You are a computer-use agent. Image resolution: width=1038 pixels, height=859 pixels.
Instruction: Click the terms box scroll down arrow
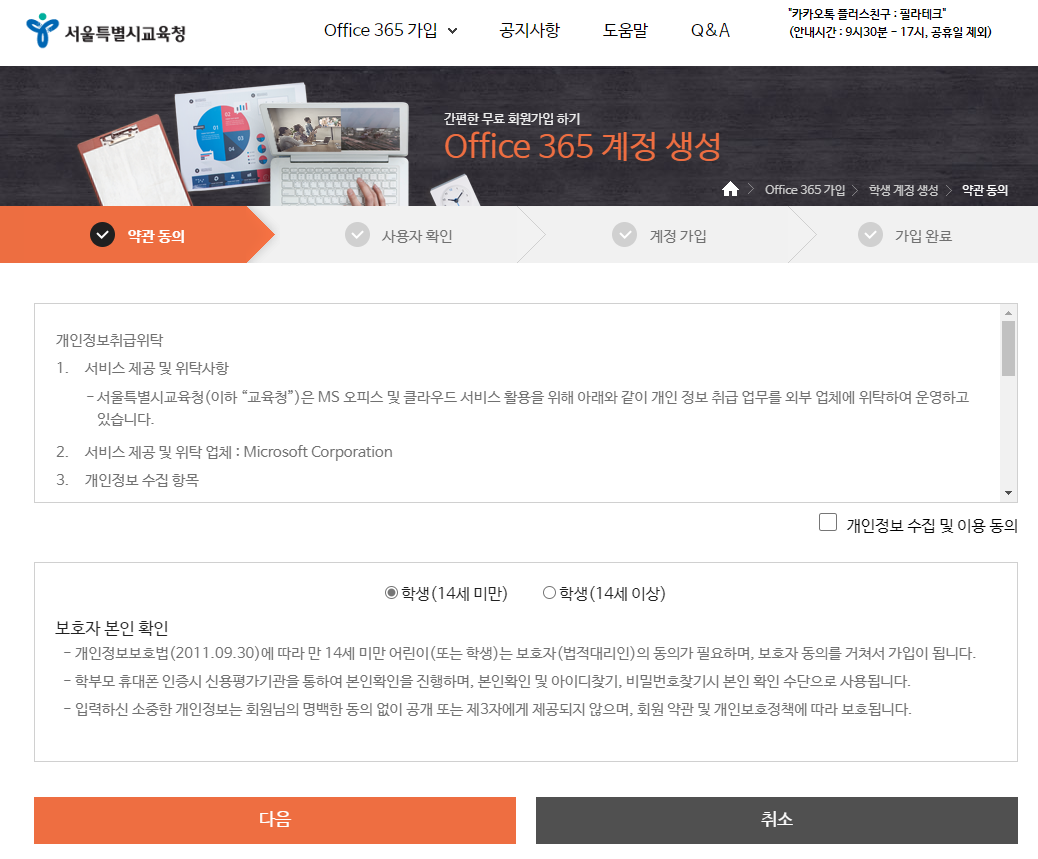pos(1008,493)
